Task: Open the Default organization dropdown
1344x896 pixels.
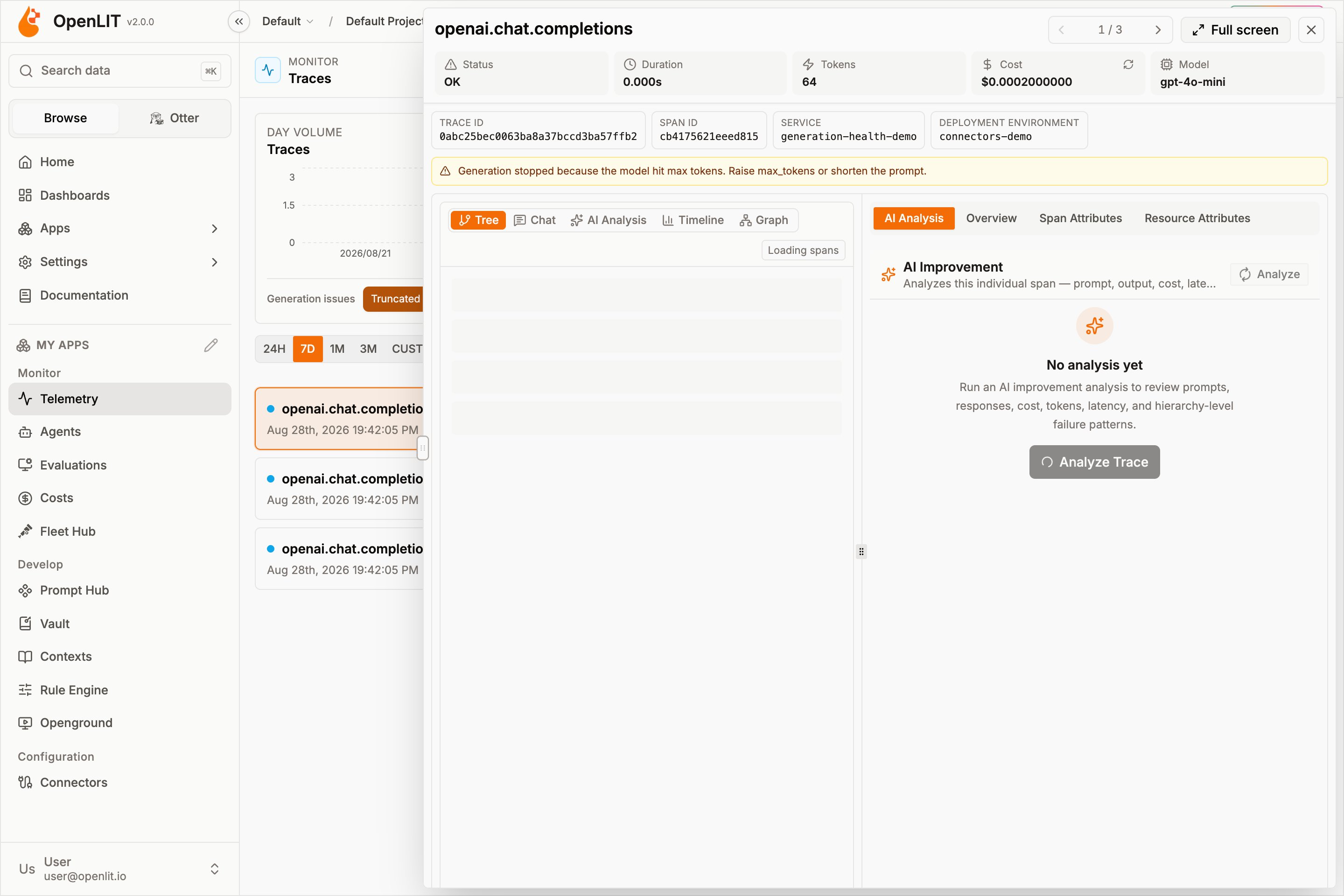Action: 287,22
